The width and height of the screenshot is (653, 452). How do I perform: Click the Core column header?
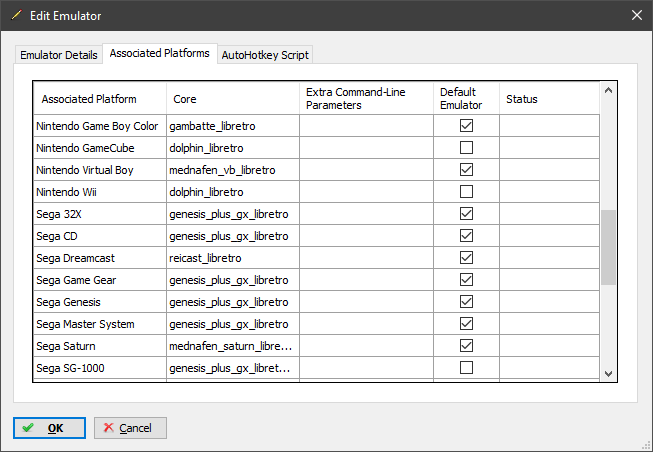coord(233,99)
